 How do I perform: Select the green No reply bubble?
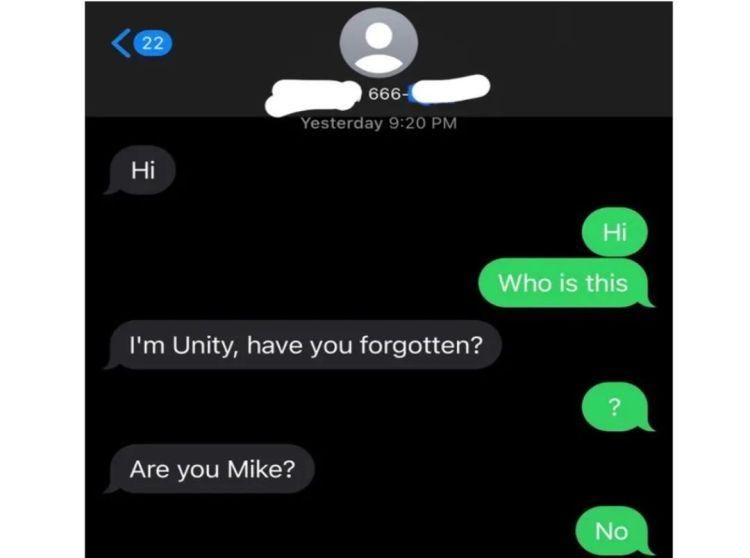click(x=614, y=531)
